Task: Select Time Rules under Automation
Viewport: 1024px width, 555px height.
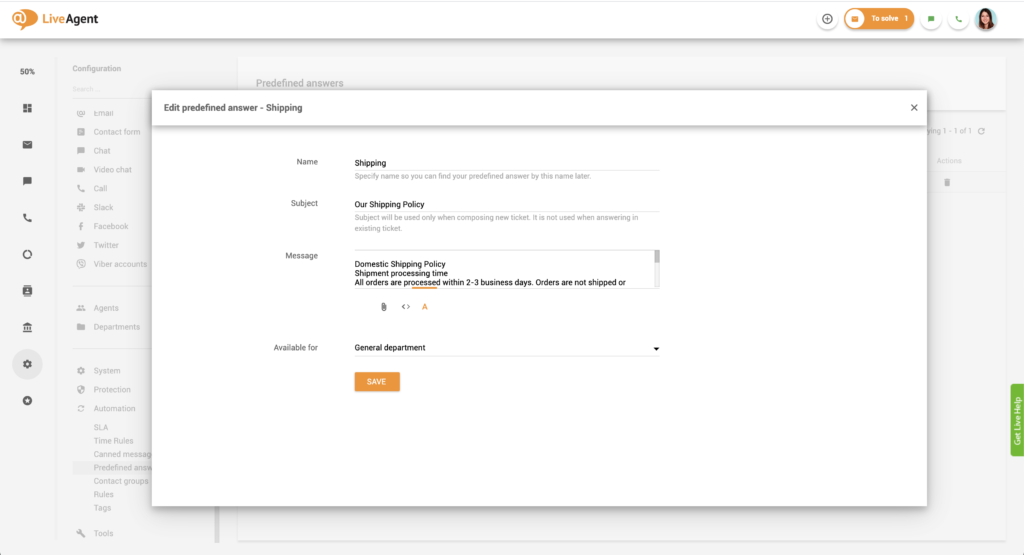Action: 113,441
